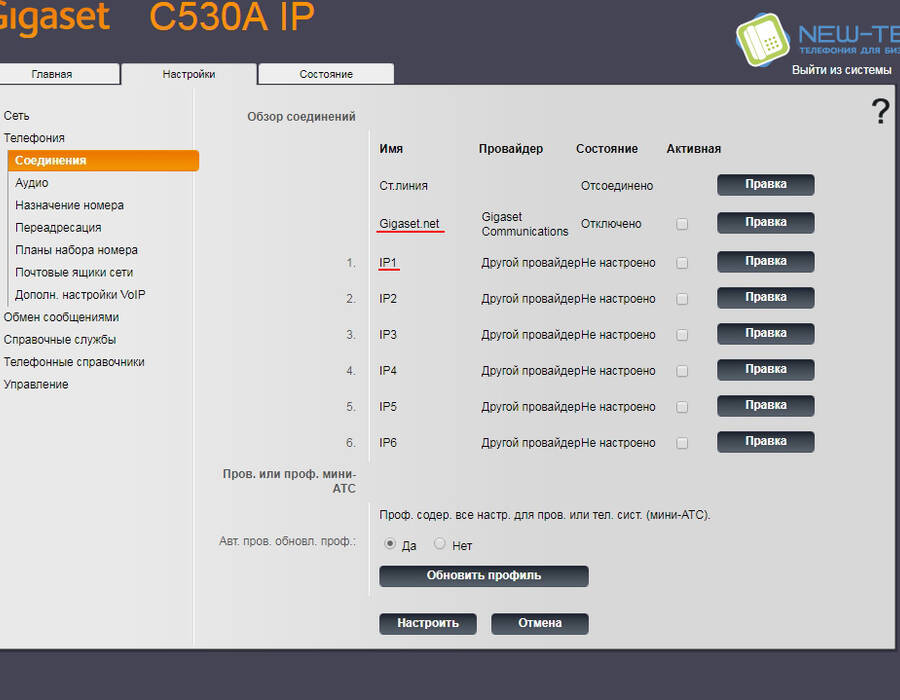This screenshot has height=700, width=900.
Task: Click the Имя column header
Action: [x=391, y=149]
